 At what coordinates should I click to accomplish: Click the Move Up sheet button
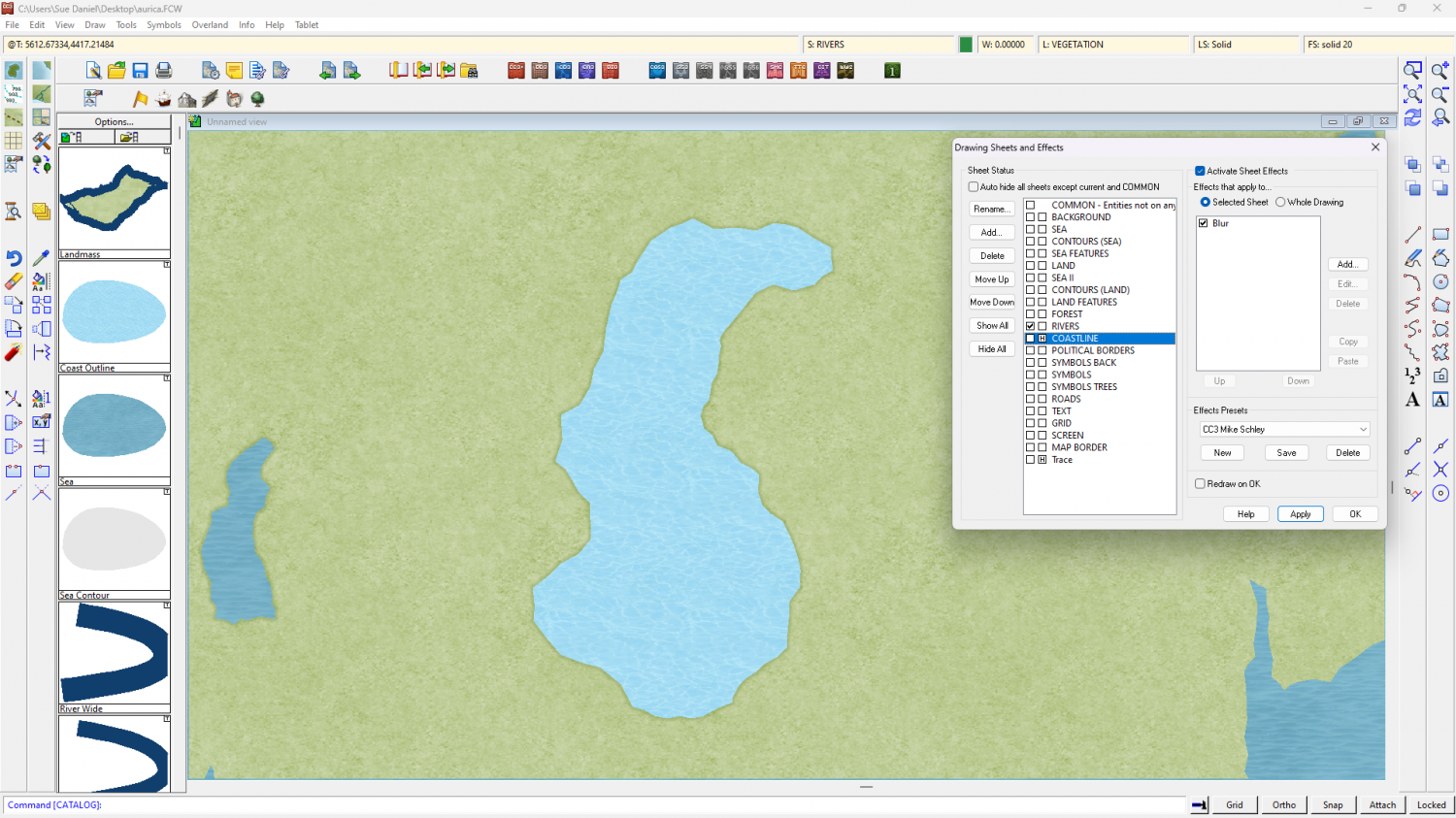pyautogui.click(x=992, y=278)
